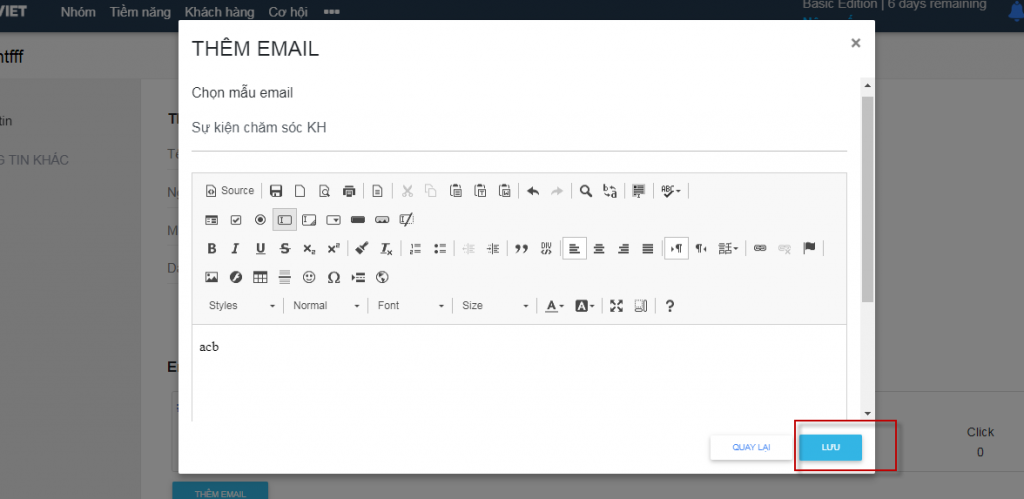Click the LƯU save button
1024x499 pixels.
click(830, 447)
